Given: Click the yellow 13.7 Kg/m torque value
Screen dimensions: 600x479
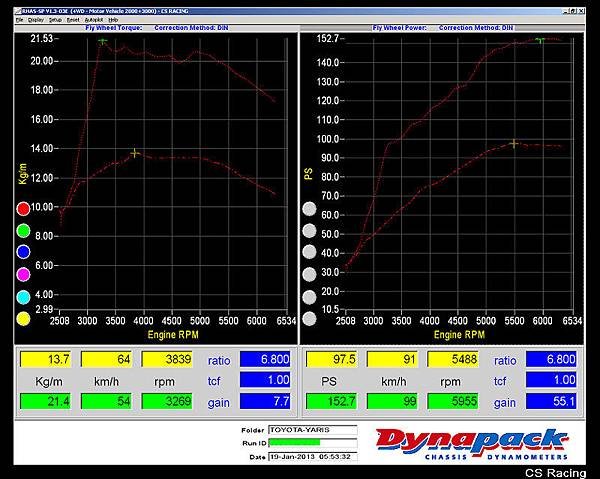Looking at the screenshot, I should 46,359.
